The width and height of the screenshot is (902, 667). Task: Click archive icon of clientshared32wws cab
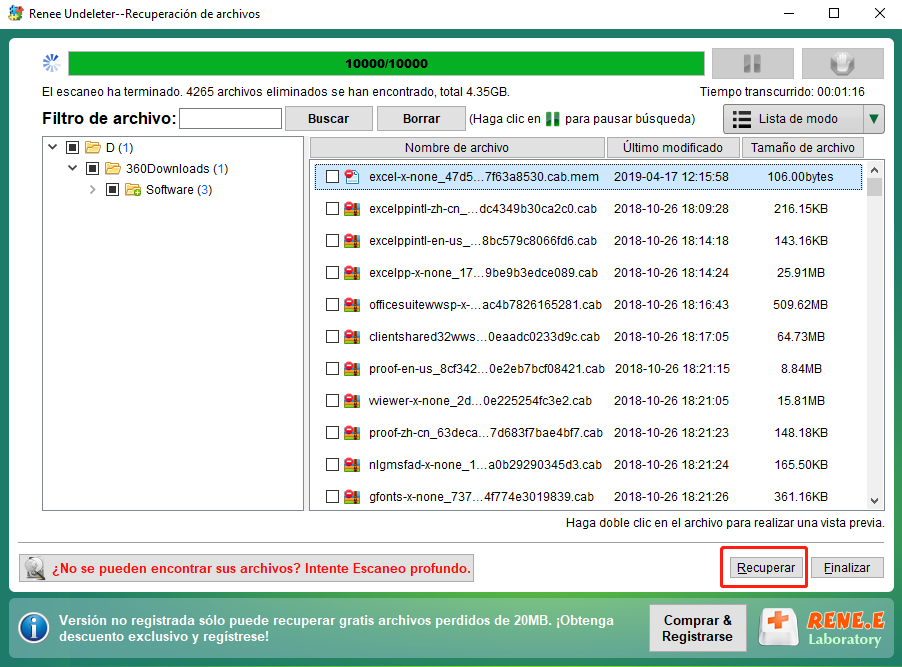(x=352, y=337)
